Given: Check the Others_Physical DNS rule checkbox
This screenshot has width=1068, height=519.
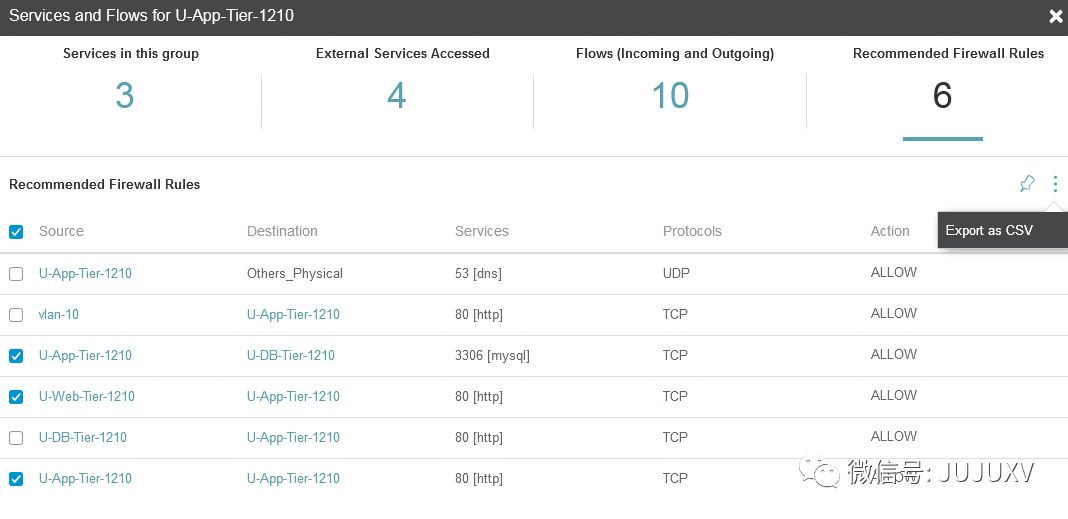Looking at the screenshot, I should 16,274.
